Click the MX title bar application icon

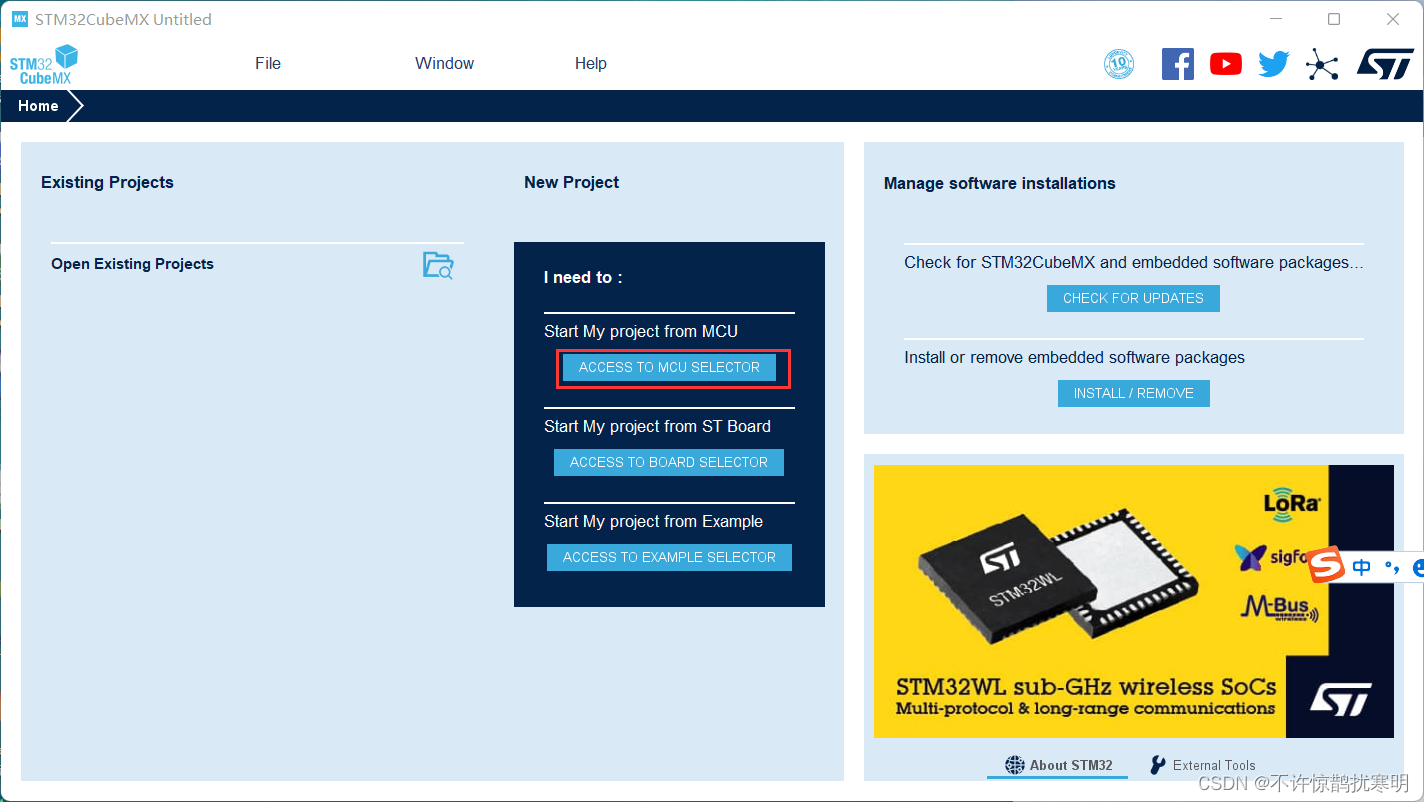20,19
